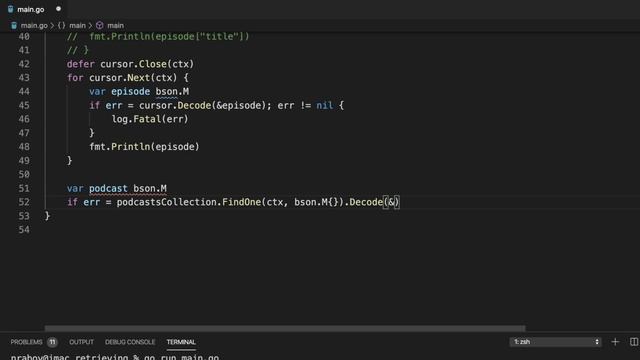Click the commented fmt.Println line 40
The height and width of the screenshot is (360, 640).
[x=158, y=36]
